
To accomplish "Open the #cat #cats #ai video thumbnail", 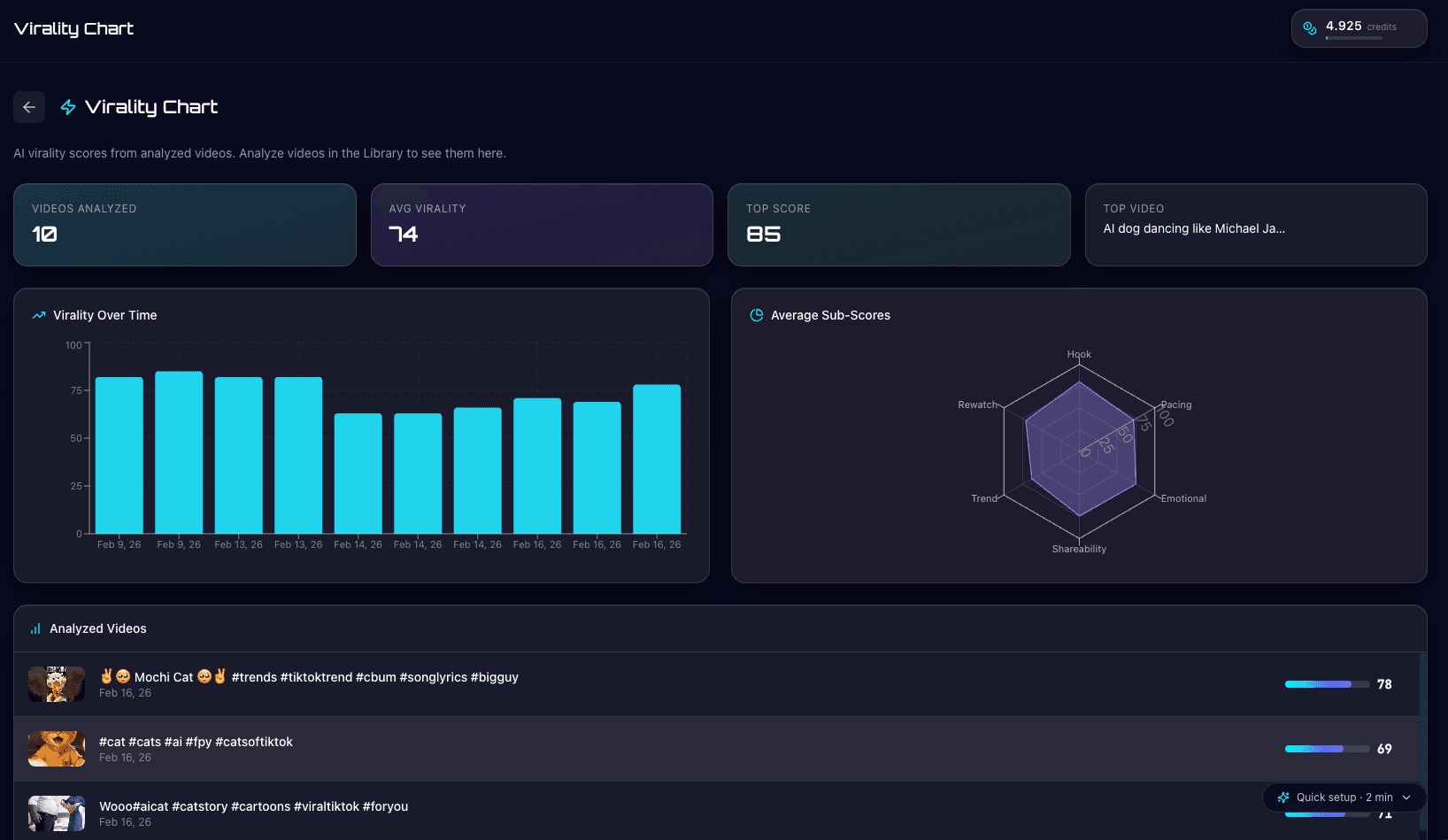I will coord(57,749).
